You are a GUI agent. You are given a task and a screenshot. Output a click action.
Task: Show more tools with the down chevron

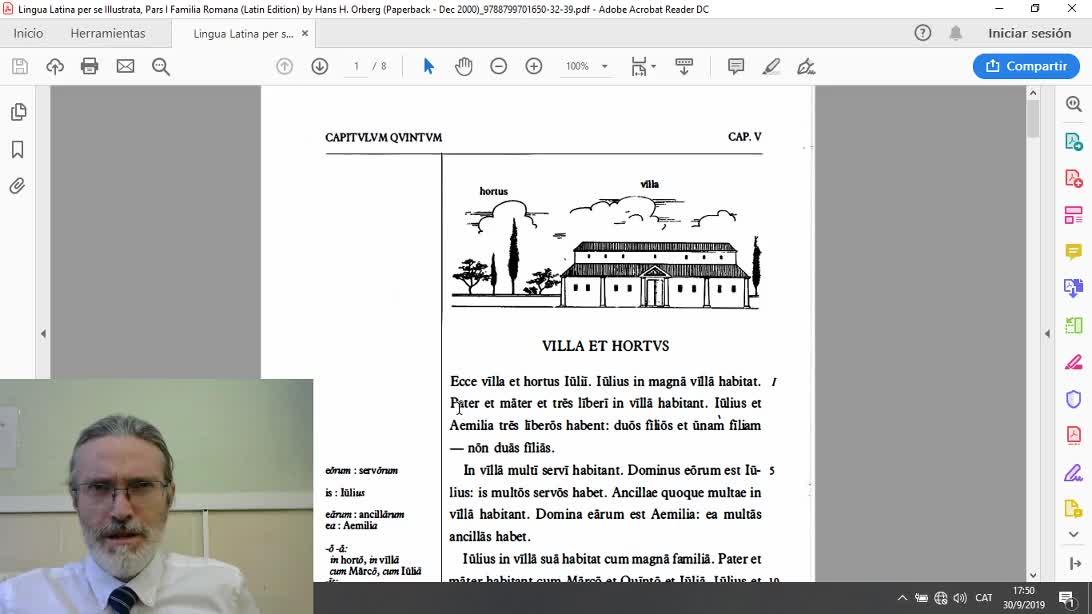(x=1073, y=535)
